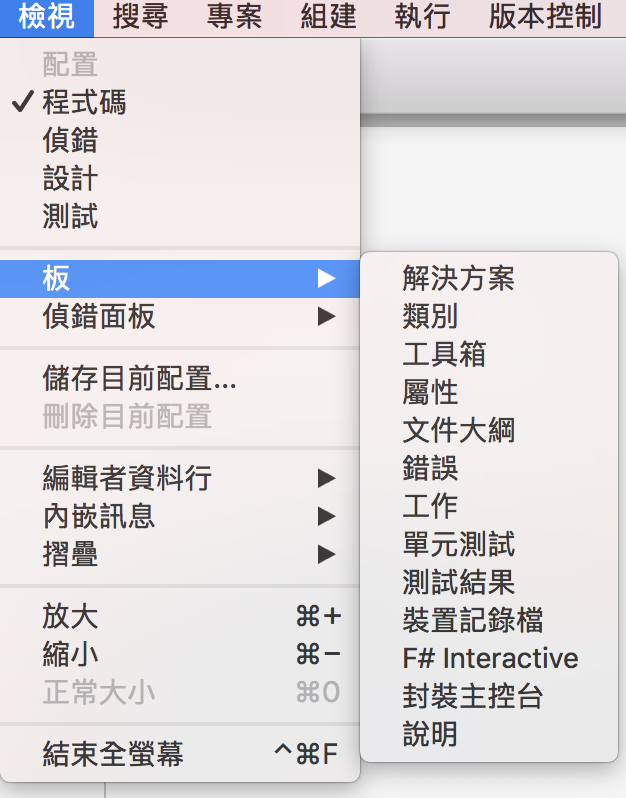
Task: Expand the 偵錯面板 submenu
Action: coord(180,317)
